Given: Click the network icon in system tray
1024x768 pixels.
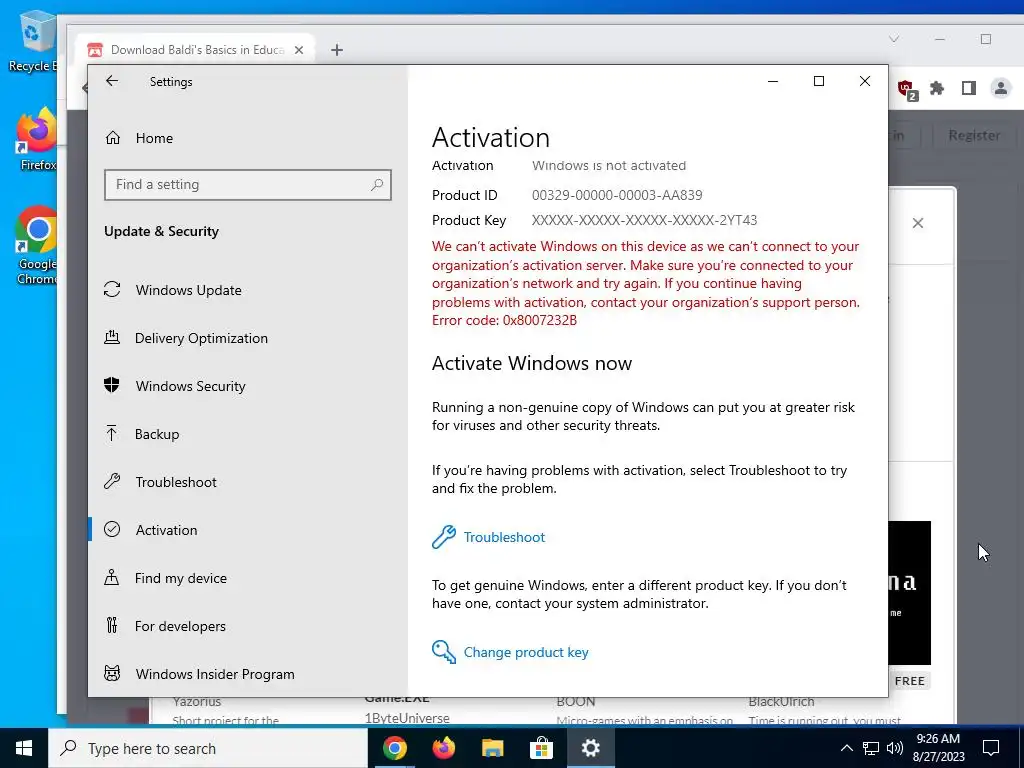Looking at the screenshot, I should [x=871, y=748].
